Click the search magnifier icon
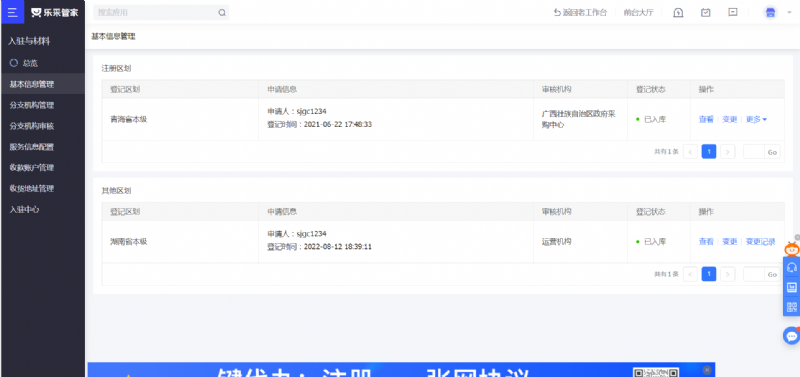The image size is (800, 377). pyautogui.click(x=222, y=13)
